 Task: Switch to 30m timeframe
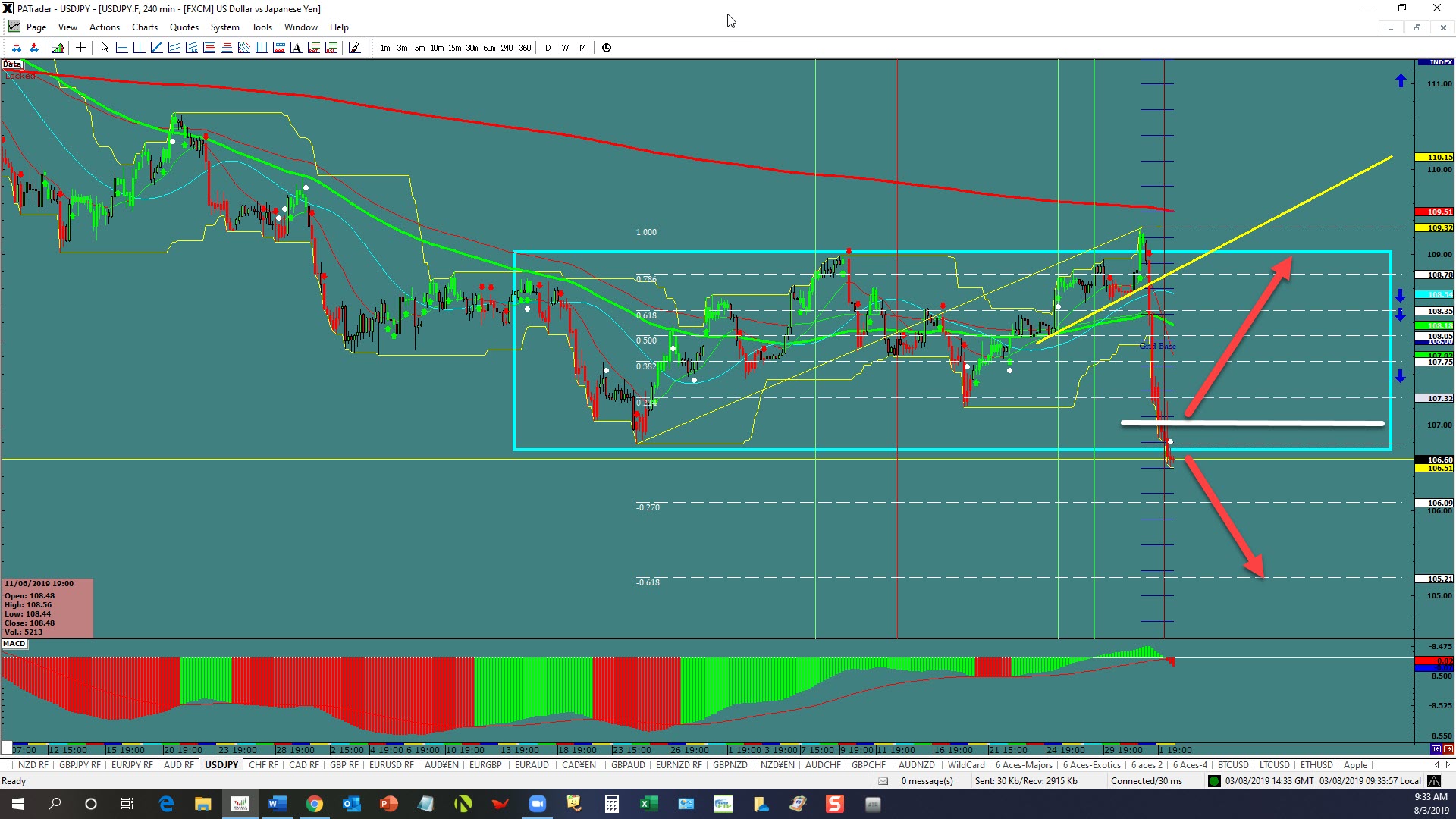click(x=472, y=48)
